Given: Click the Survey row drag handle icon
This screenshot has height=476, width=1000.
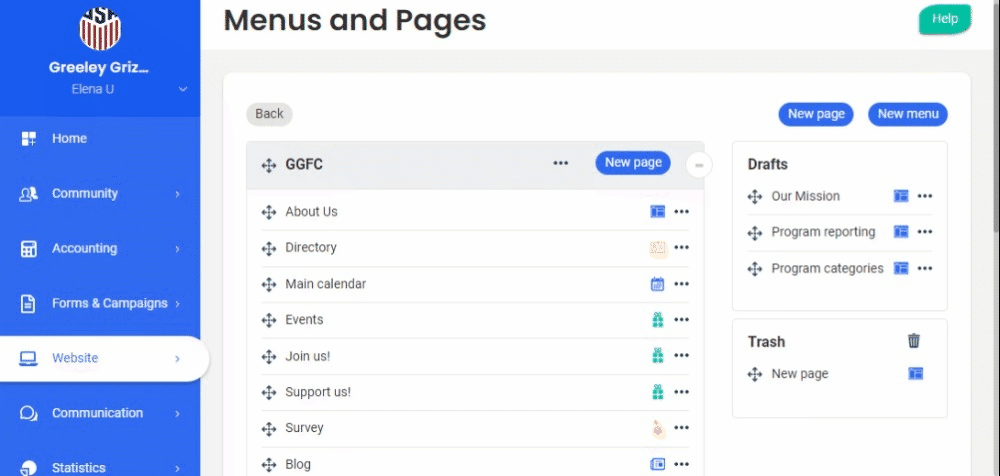Looking at the screenshot, I should click(x=268, y=429).
